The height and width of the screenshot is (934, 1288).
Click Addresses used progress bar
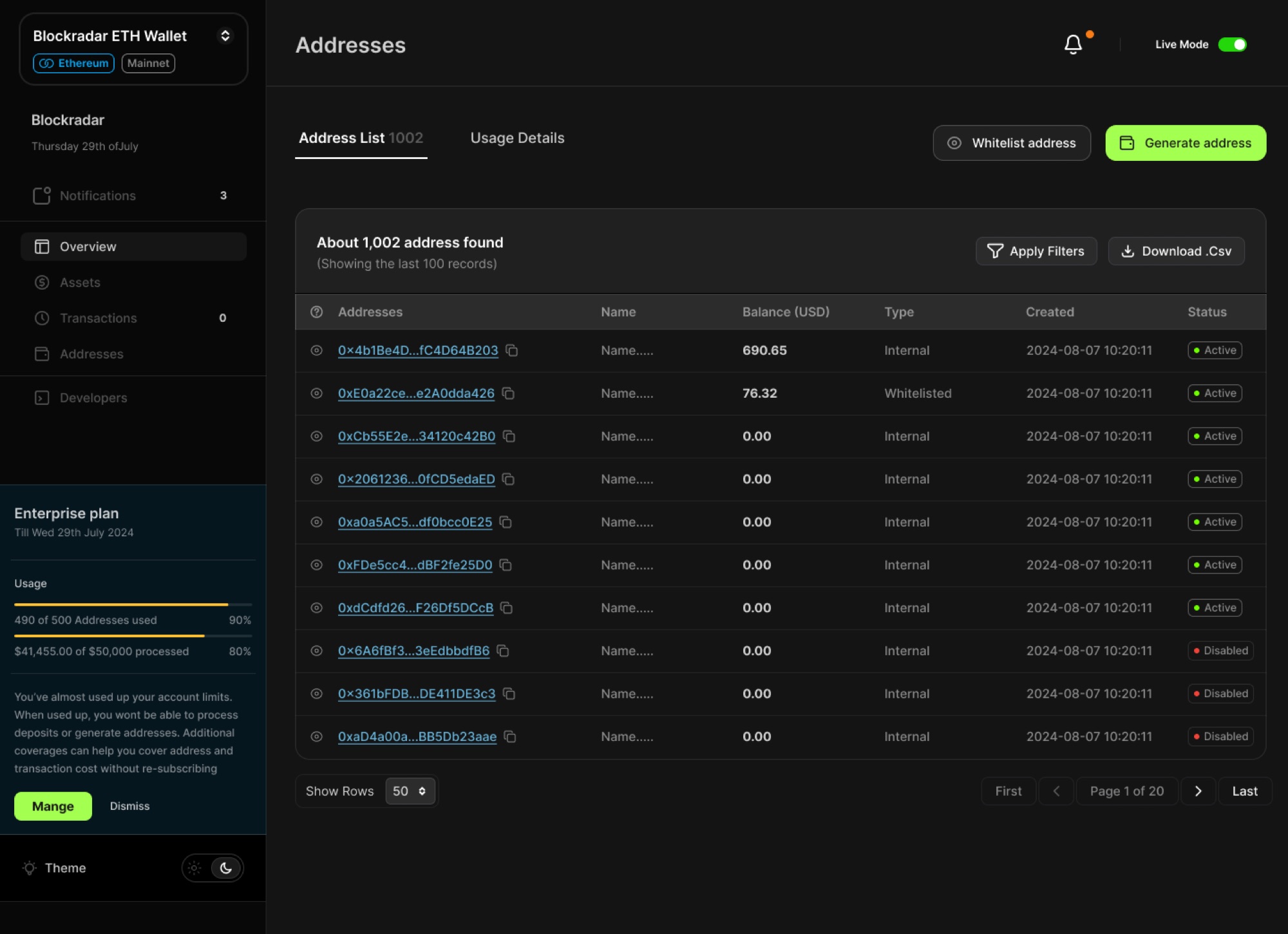click(x=133, y=604)
